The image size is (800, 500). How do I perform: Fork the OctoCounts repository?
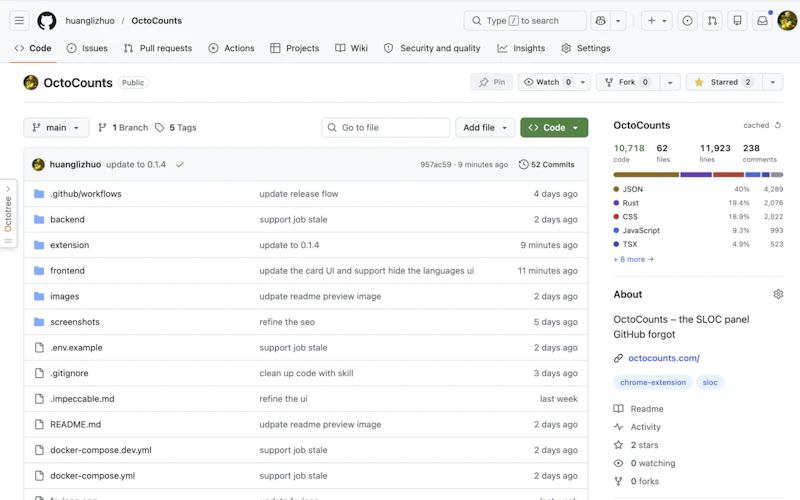pyautogui.click(x=628, y=82)
